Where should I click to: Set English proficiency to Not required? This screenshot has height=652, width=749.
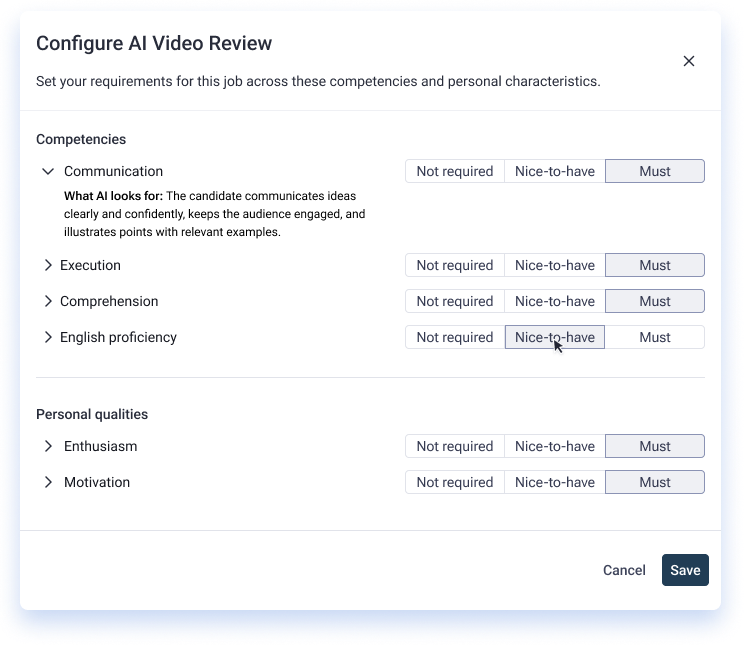[x=455, y=337]
